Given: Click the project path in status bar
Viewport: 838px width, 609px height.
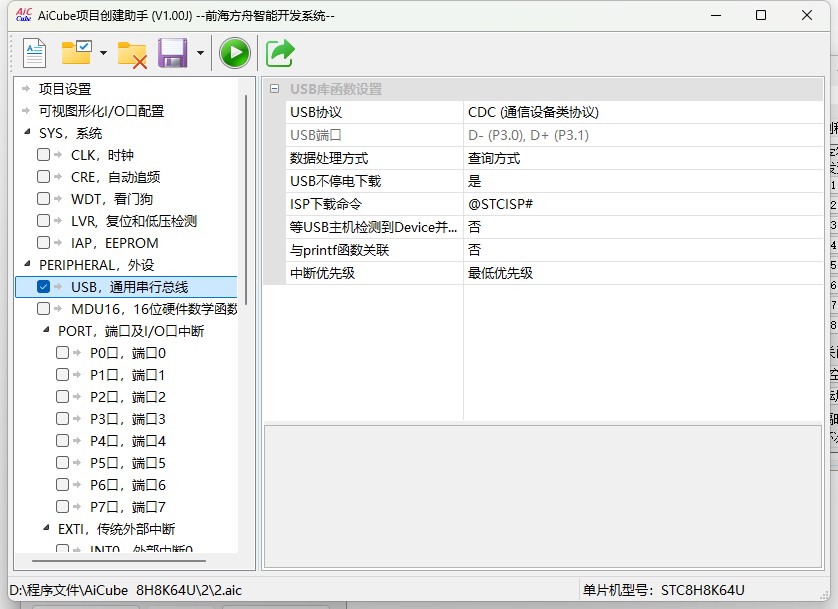Looking at the screenshot, I should 126,590.
